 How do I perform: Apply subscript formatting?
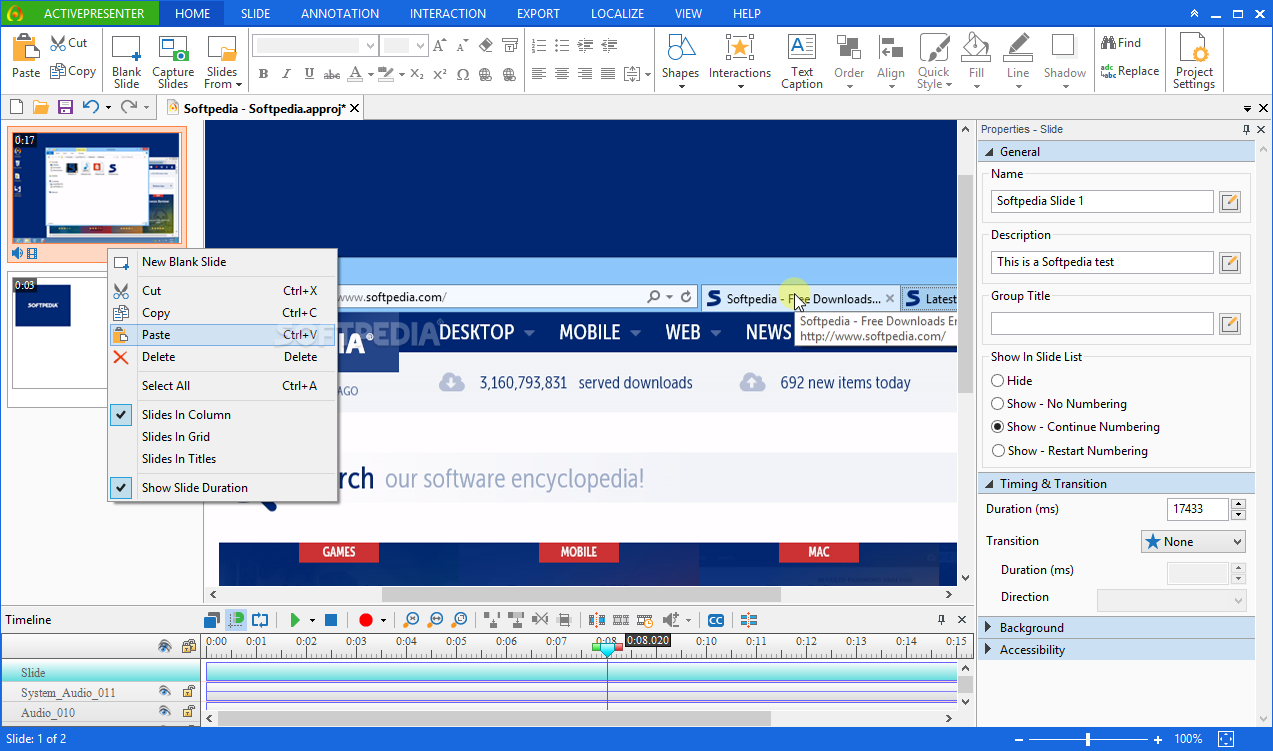417,74
